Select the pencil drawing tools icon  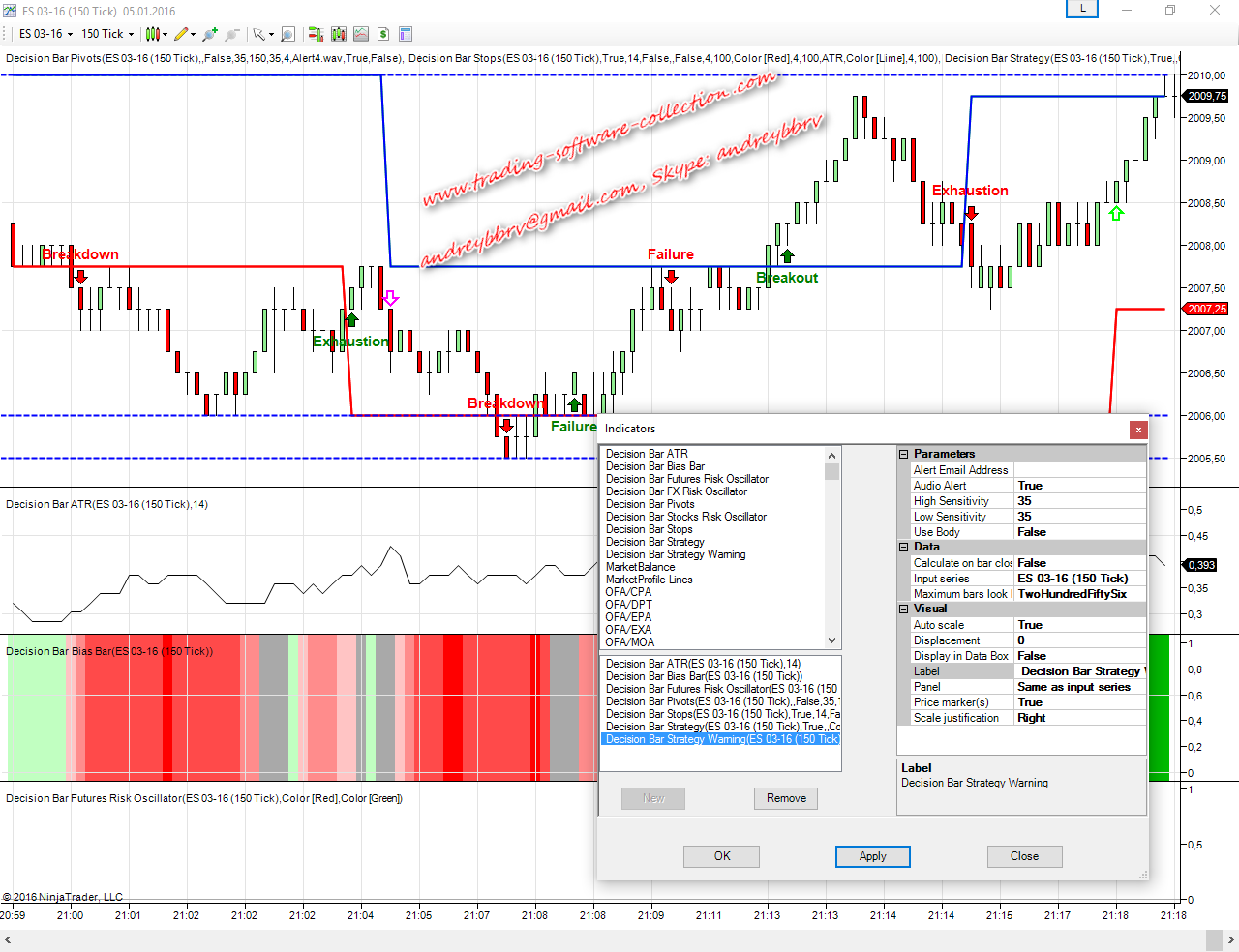(182, 34)
